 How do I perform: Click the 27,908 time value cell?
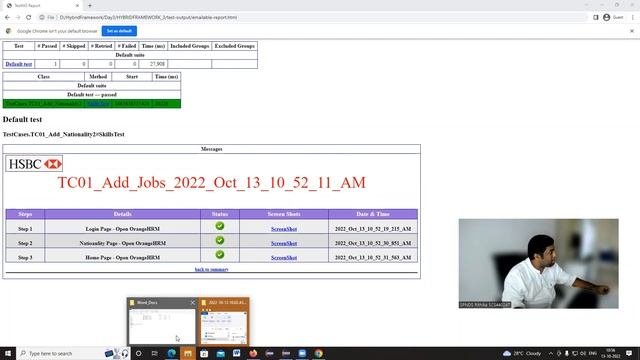[153, 64]
